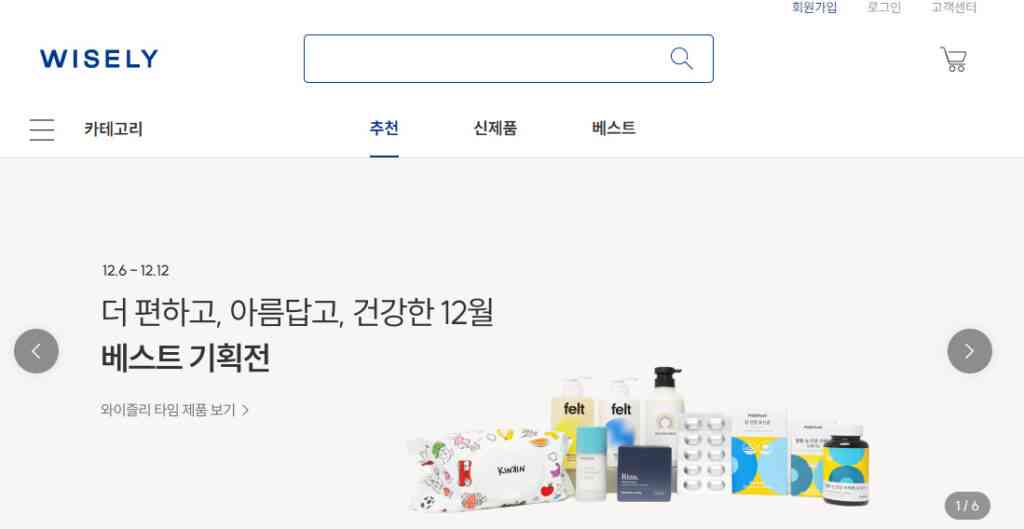Image resolution: width=1024 pixels, height=529 pixels.
Task: Click the magnifier search icon
Action: pos(681,59)
